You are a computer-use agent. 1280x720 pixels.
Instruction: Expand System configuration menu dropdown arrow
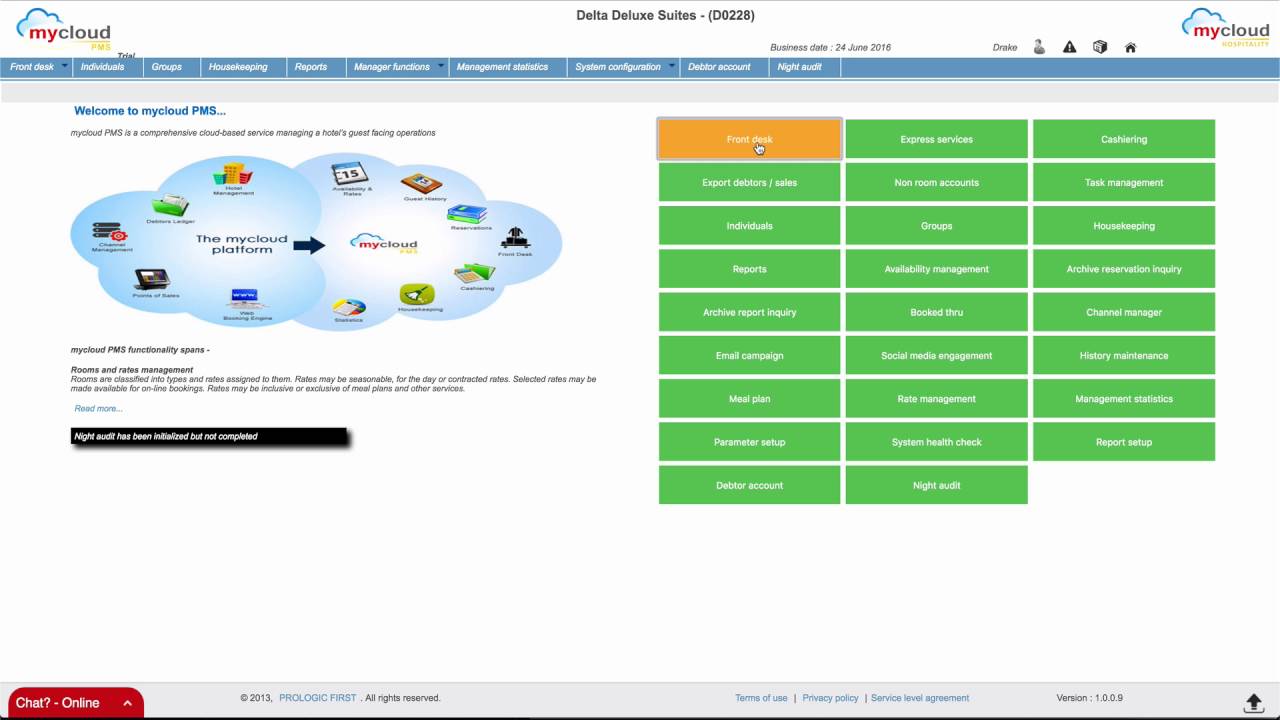(x=671, y=67)
